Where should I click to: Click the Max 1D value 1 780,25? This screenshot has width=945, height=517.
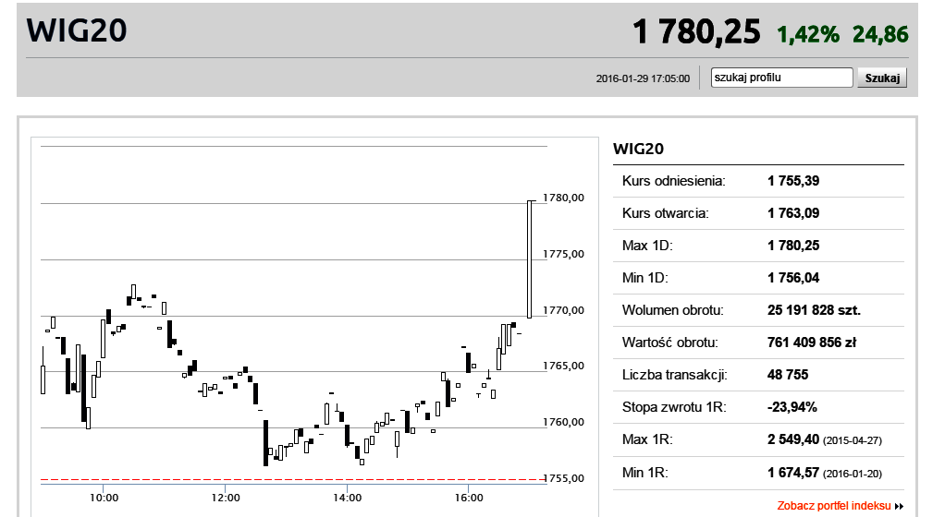(x=793, y=246)
